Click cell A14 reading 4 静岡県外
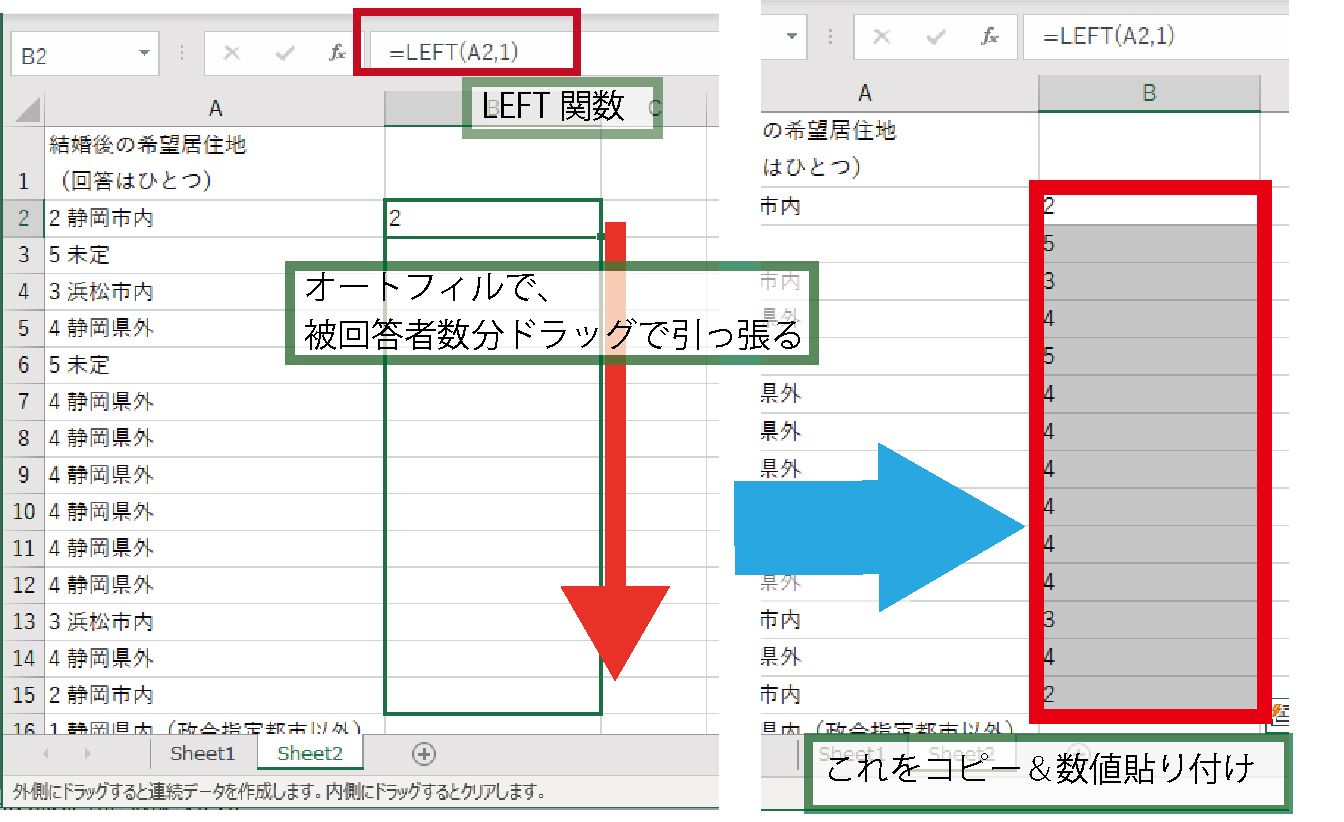Viewport: 1344px width, 822px height. (214, 658)
